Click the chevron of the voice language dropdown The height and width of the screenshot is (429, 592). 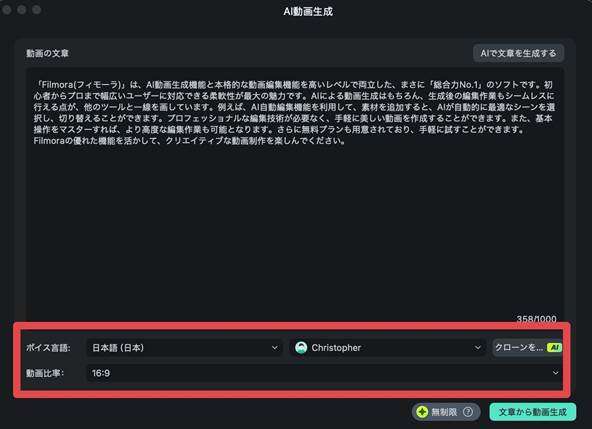coord(275,347)
